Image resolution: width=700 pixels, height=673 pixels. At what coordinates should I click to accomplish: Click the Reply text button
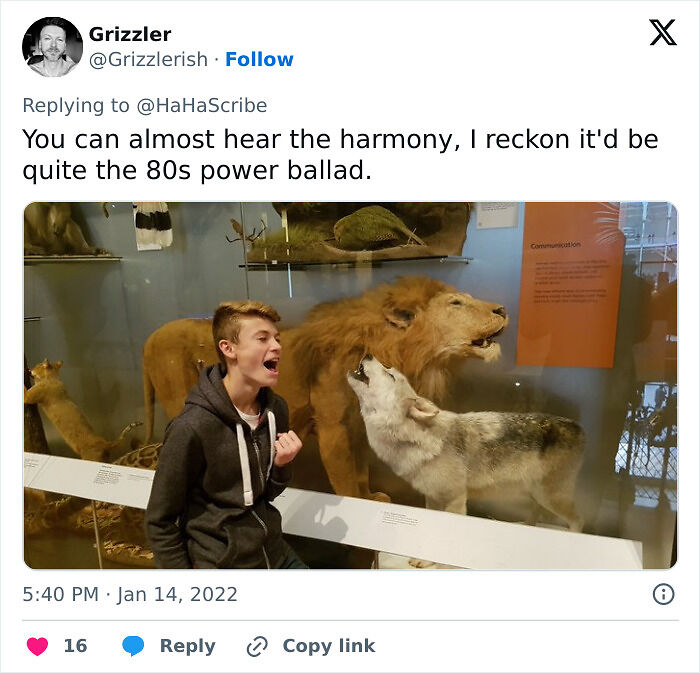[188, 646]
